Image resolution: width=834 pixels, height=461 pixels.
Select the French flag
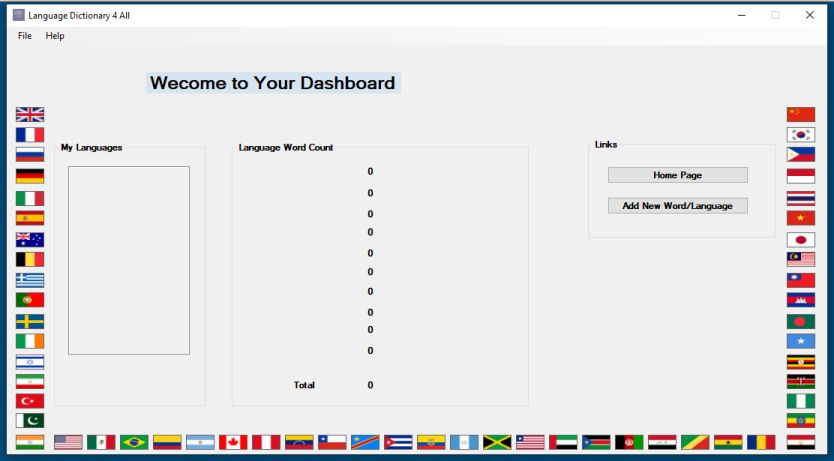click(x=29, y=135)
